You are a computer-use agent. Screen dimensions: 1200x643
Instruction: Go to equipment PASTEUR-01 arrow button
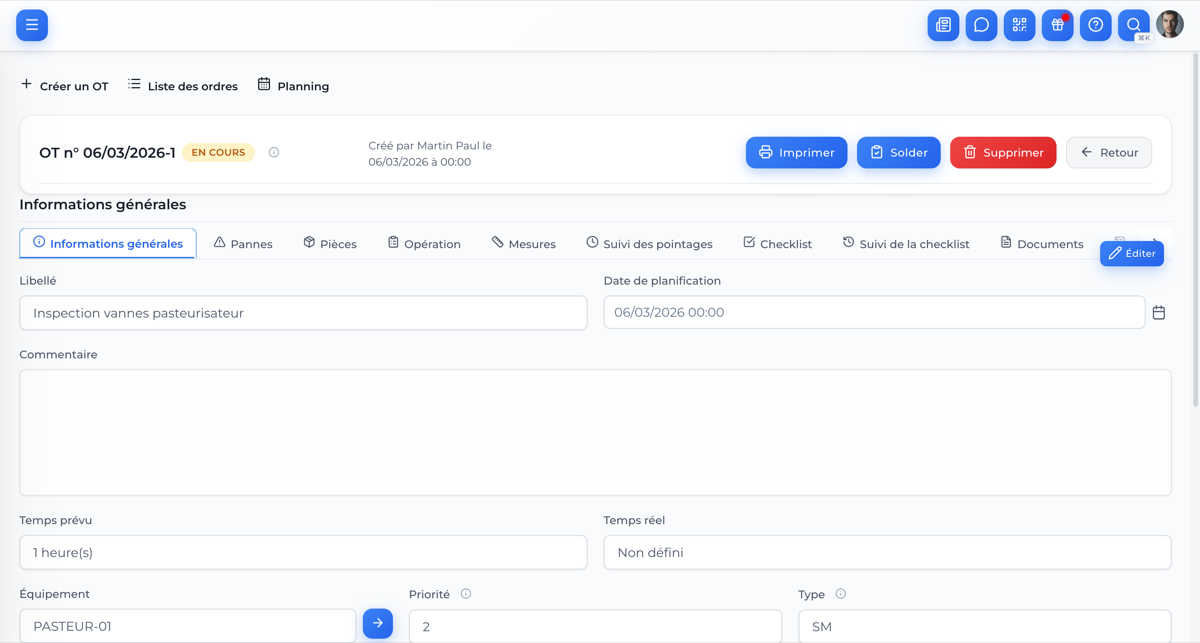[378, 623]
